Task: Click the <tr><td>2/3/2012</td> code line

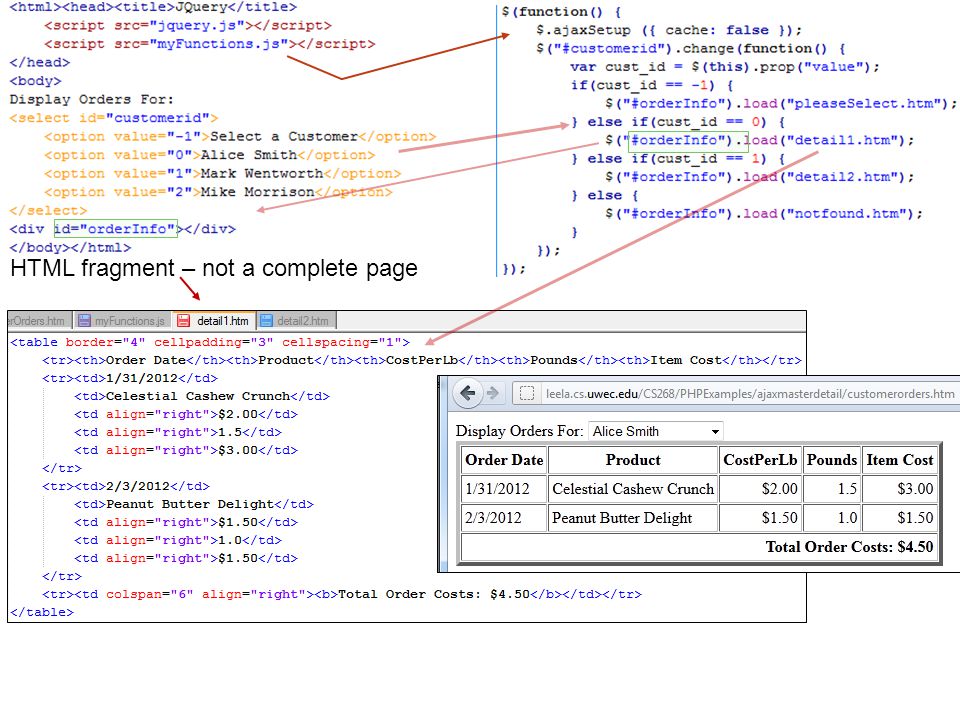Action: click(x=126, y=486)
